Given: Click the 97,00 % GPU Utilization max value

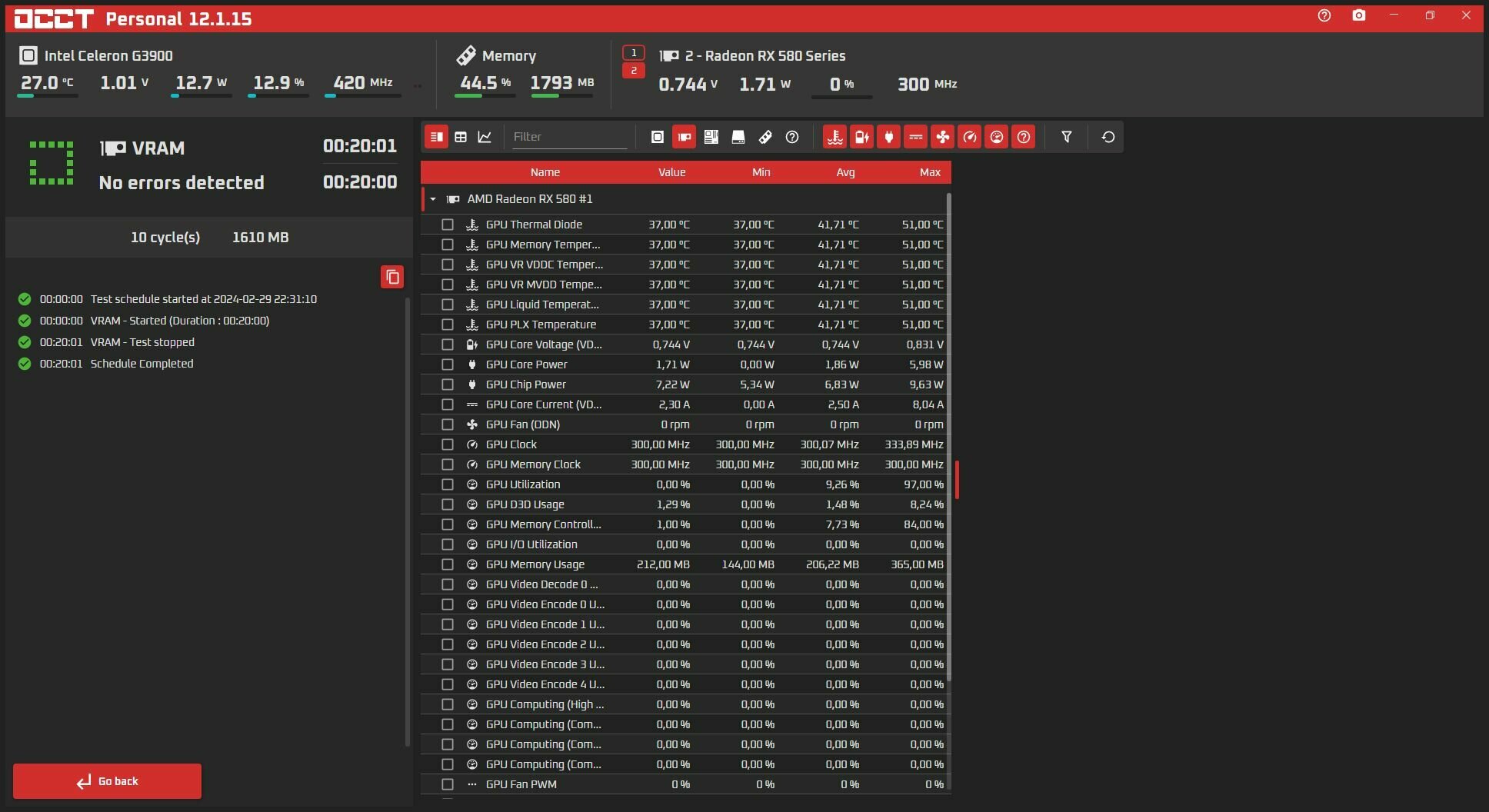Looking at the screenshot, I should [923, 484].
